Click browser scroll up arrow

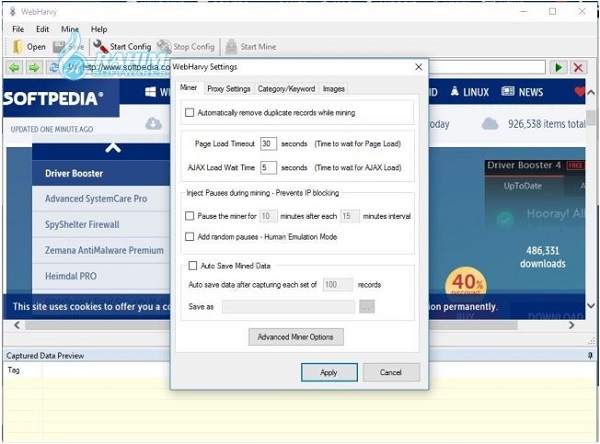point(591,92)
